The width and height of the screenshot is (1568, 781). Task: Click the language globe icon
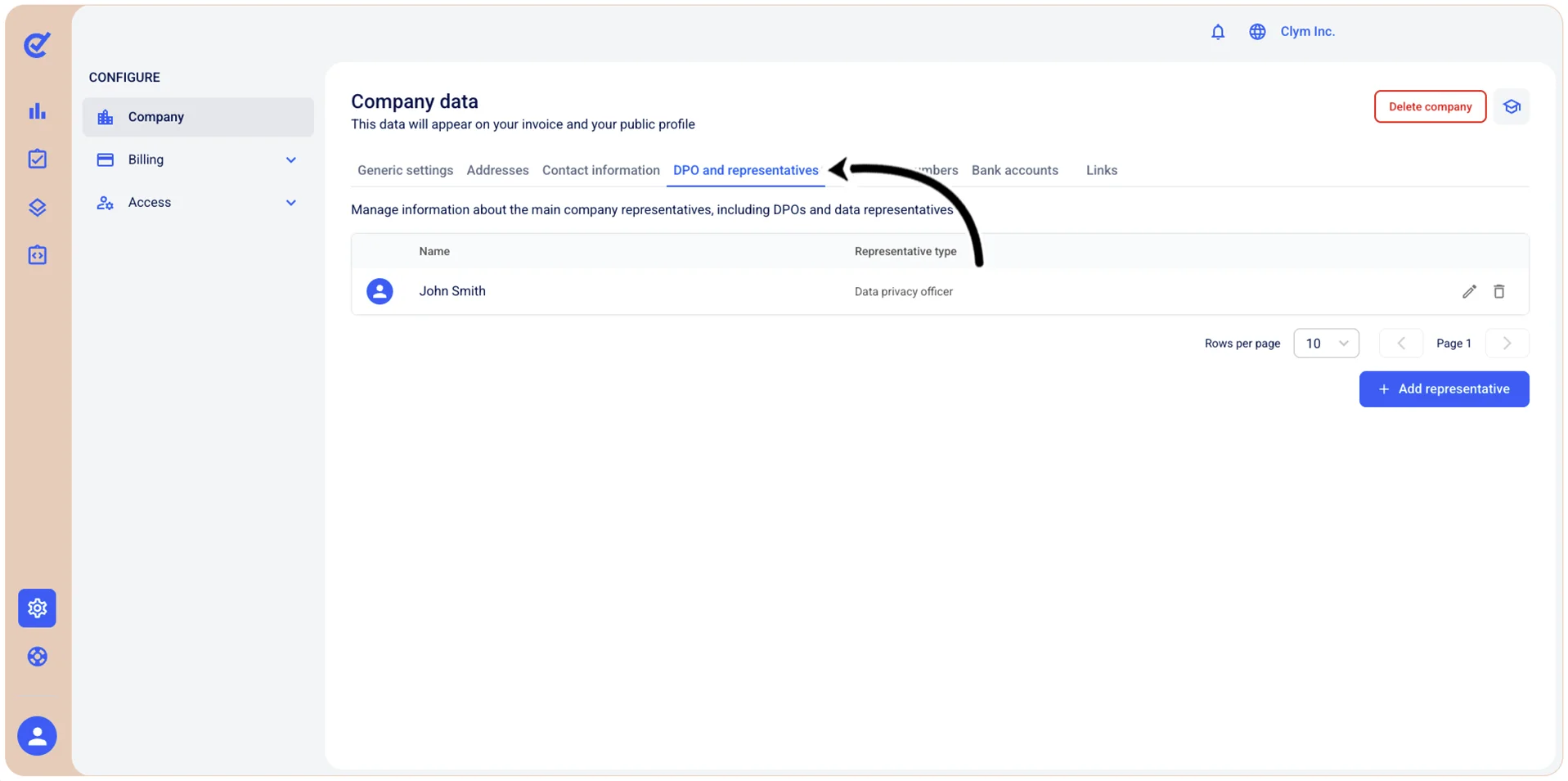tap(1257, 32)
